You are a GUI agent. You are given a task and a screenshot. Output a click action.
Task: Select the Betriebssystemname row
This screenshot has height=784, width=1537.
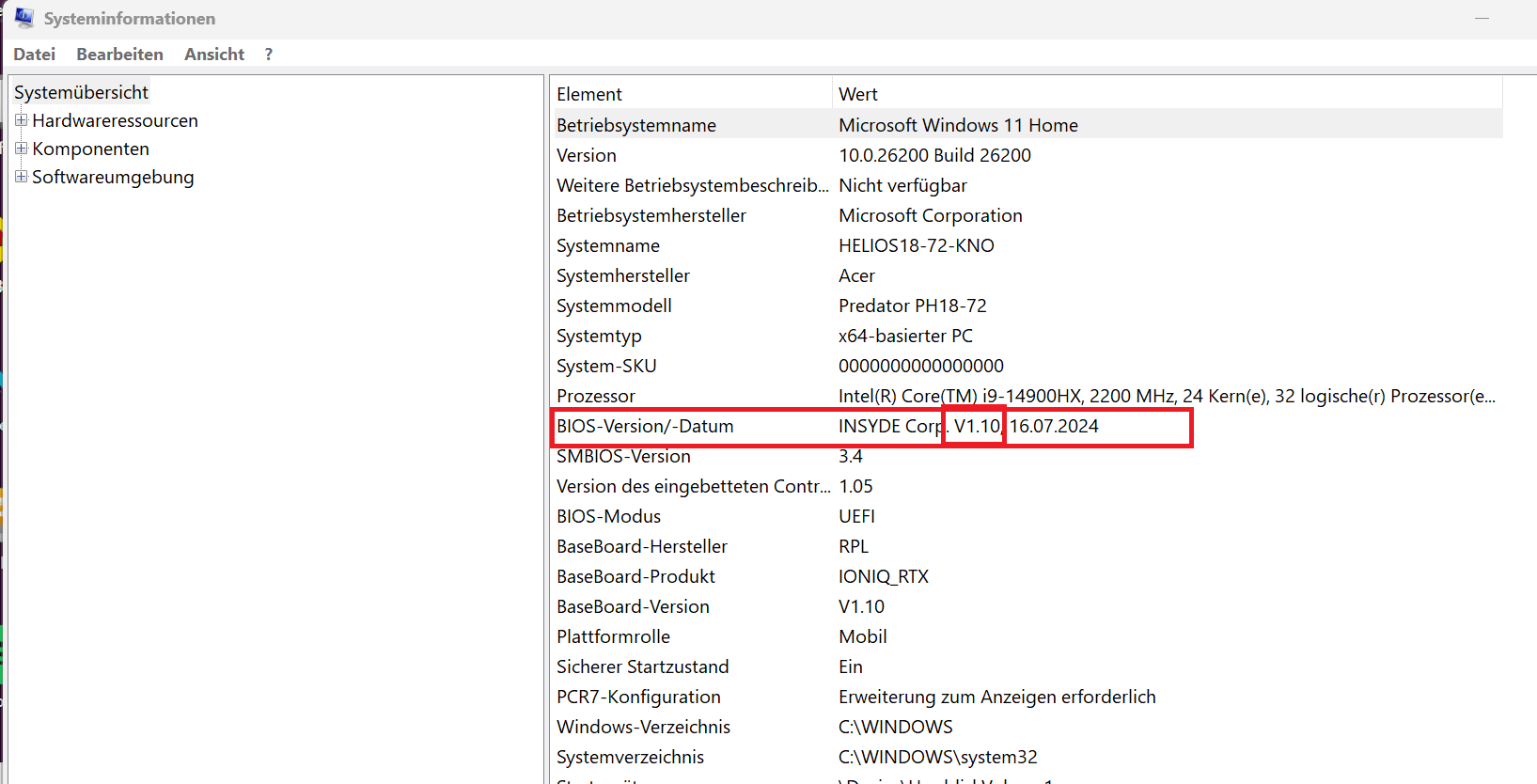coord(1027,125)
